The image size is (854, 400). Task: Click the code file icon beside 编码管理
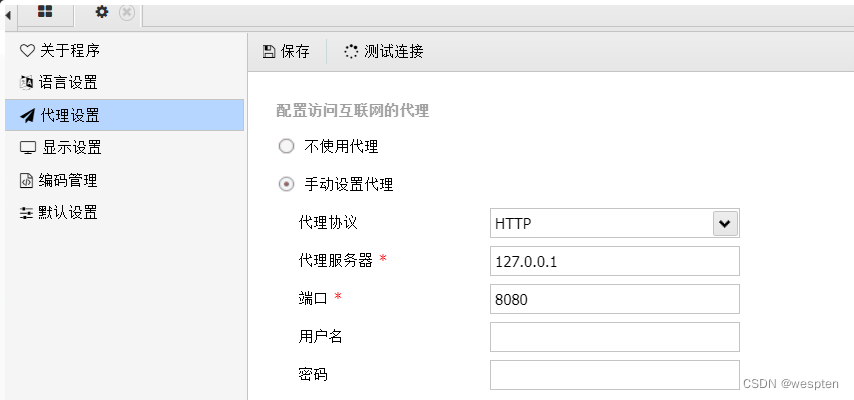coord(27,181)
